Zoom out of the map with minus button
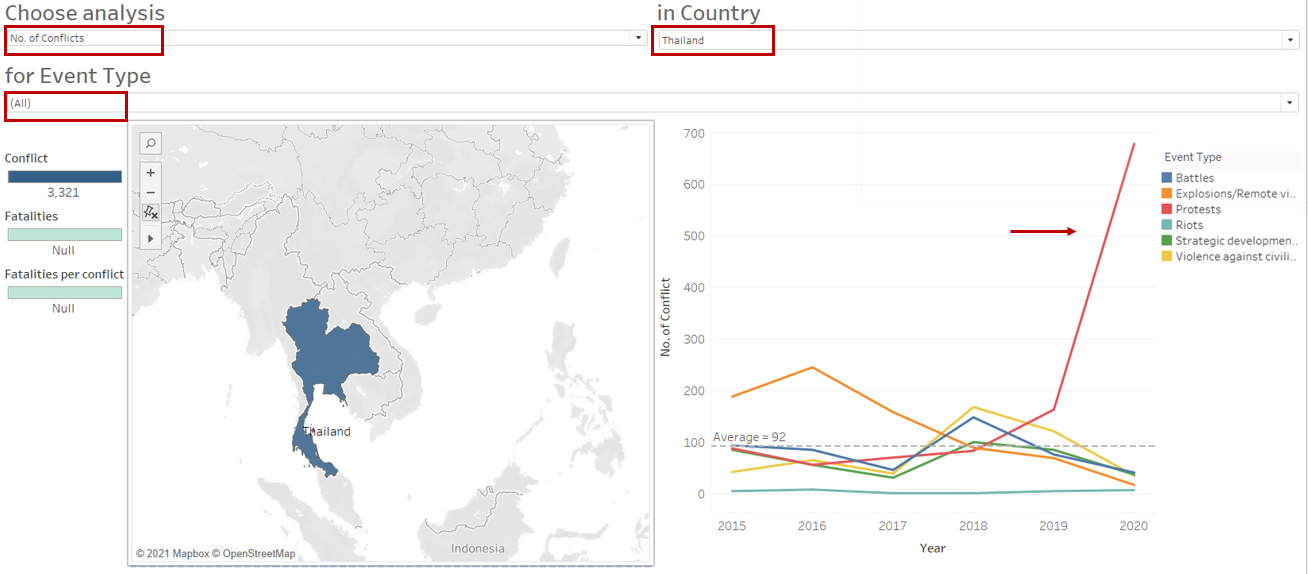The height and width of the screenshot is (574, 1308). pyautogui.click(x=150, y=192)
